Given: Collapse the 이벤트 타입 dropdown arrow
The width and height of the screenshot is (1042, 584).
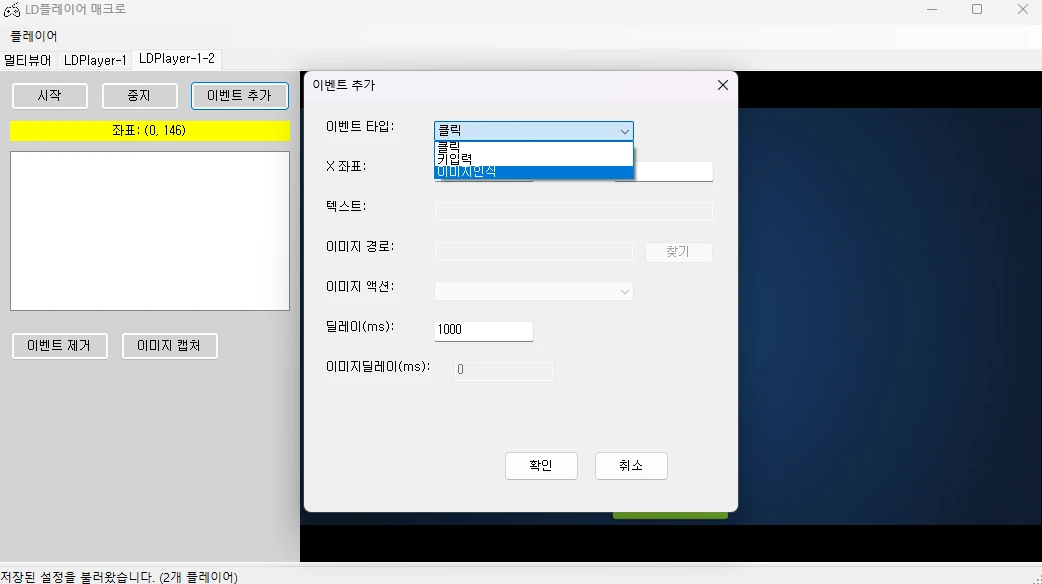Looking at the screenshot, I should pyautogui.click(x=624, y=131).
